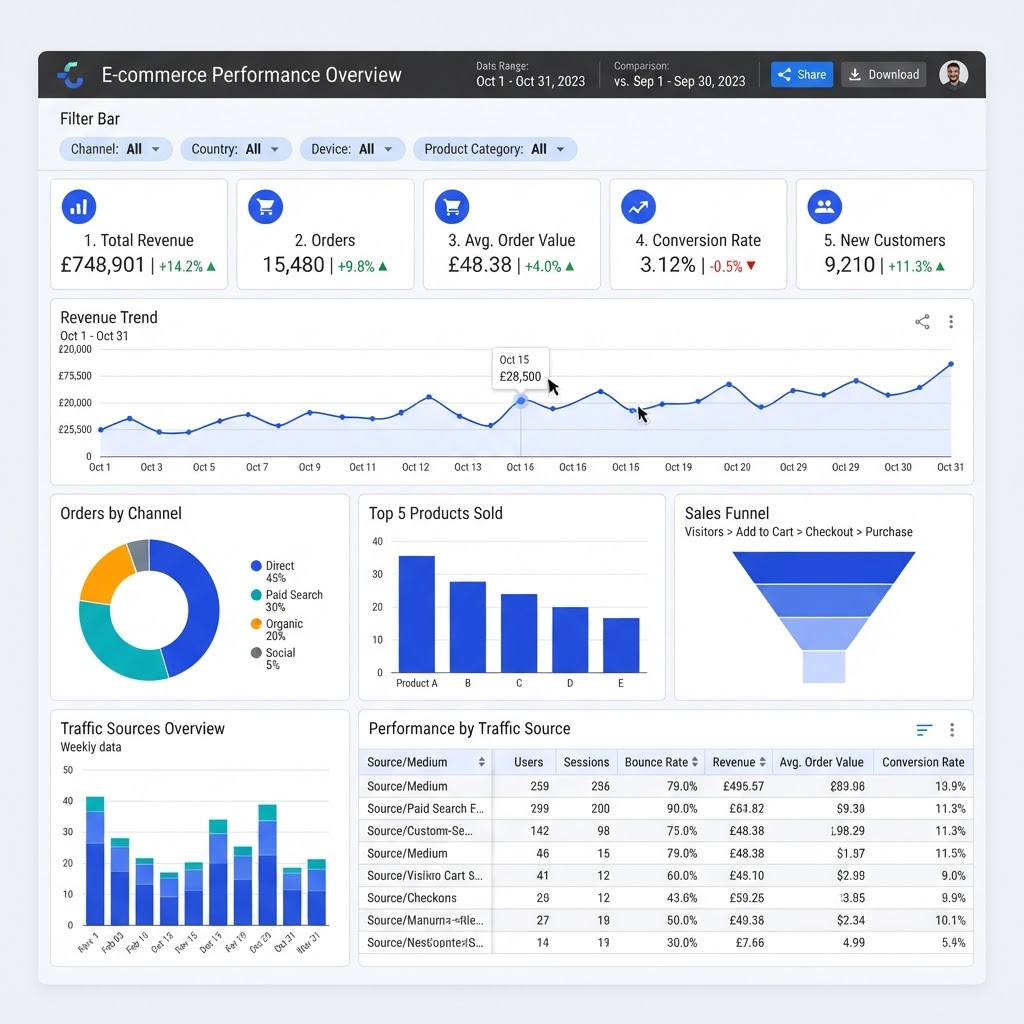Click the Download button
Image resolution: width=1024 pixels, height=1024 pixels.
pos(884,74)
